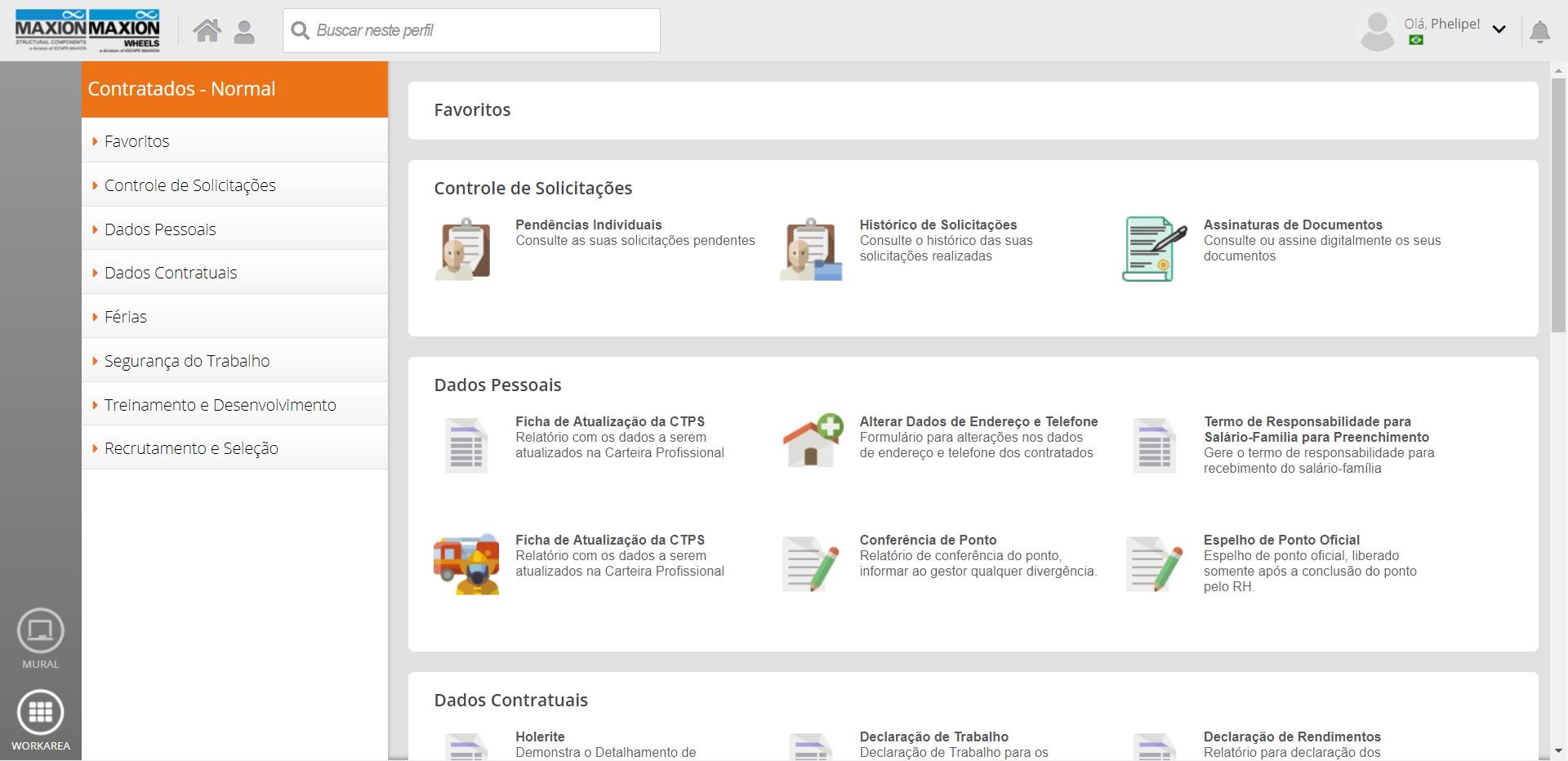This screenshot has height=761, width=1568.
Task: Expand Dados Pessoais in the sidebar
Action: click(x=234, y=229)
